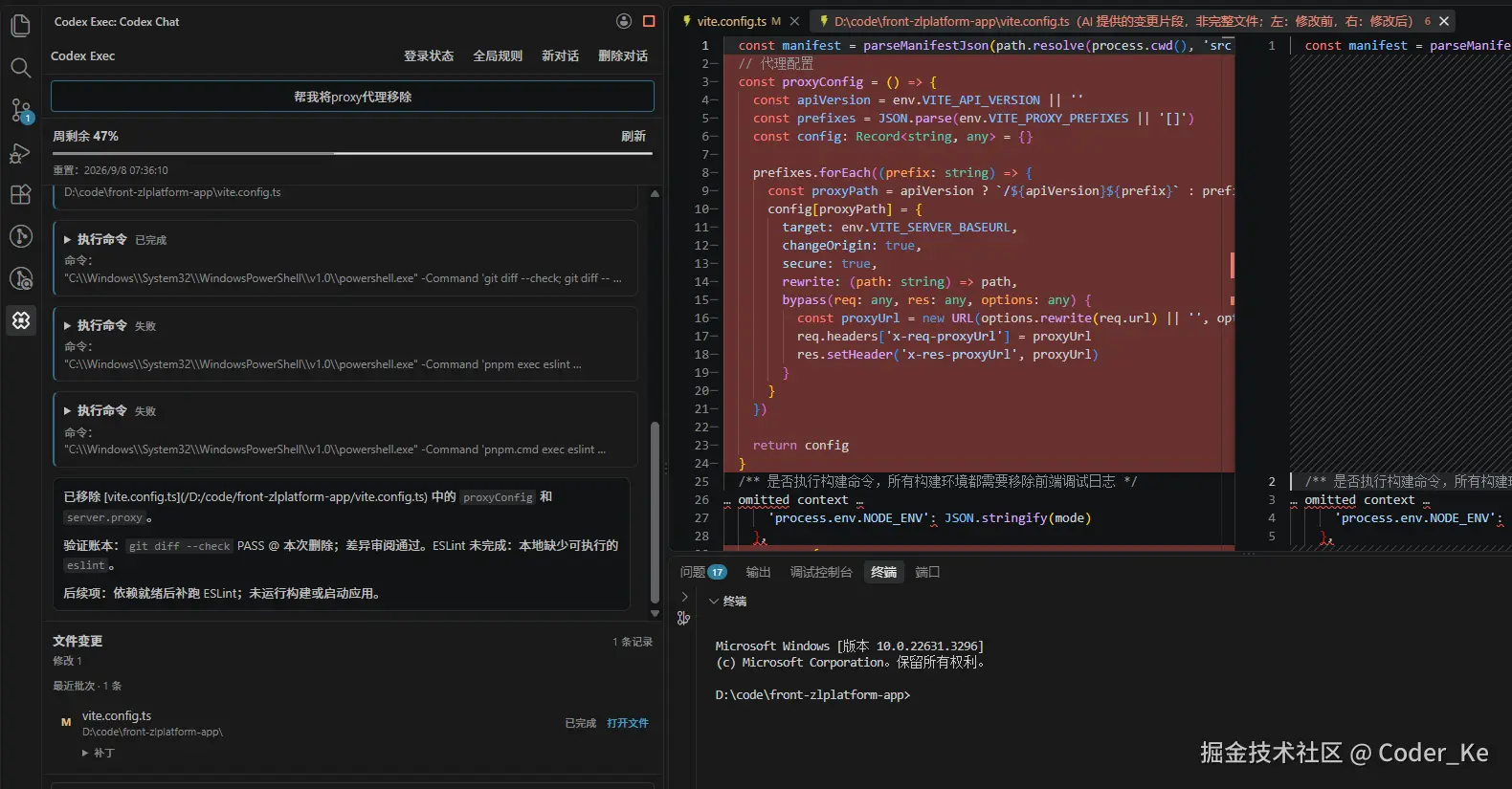Click the 'return config' line in diff editor
Viewport: 1512px width, 789px height.
tap(800, 446)
